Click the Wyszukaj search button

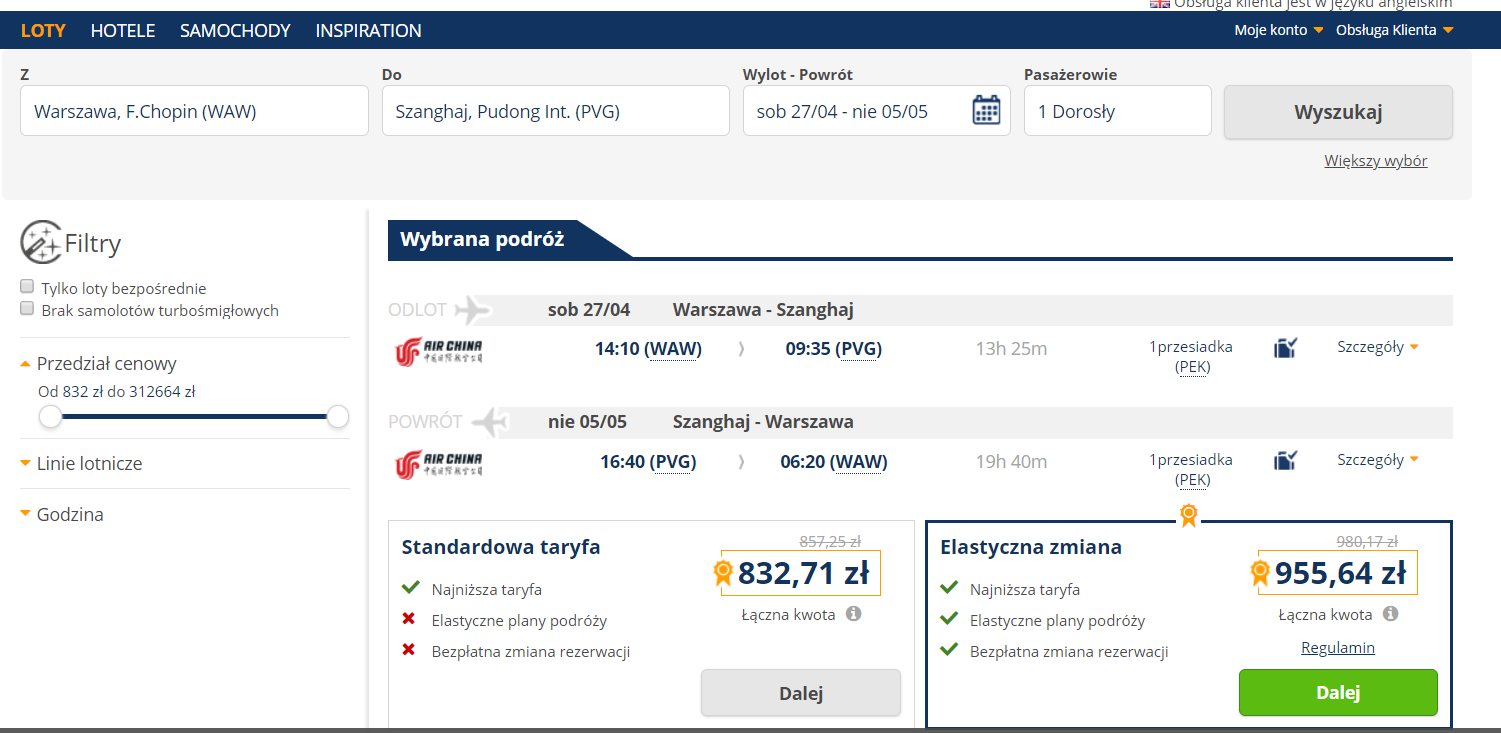(1338, 112)
